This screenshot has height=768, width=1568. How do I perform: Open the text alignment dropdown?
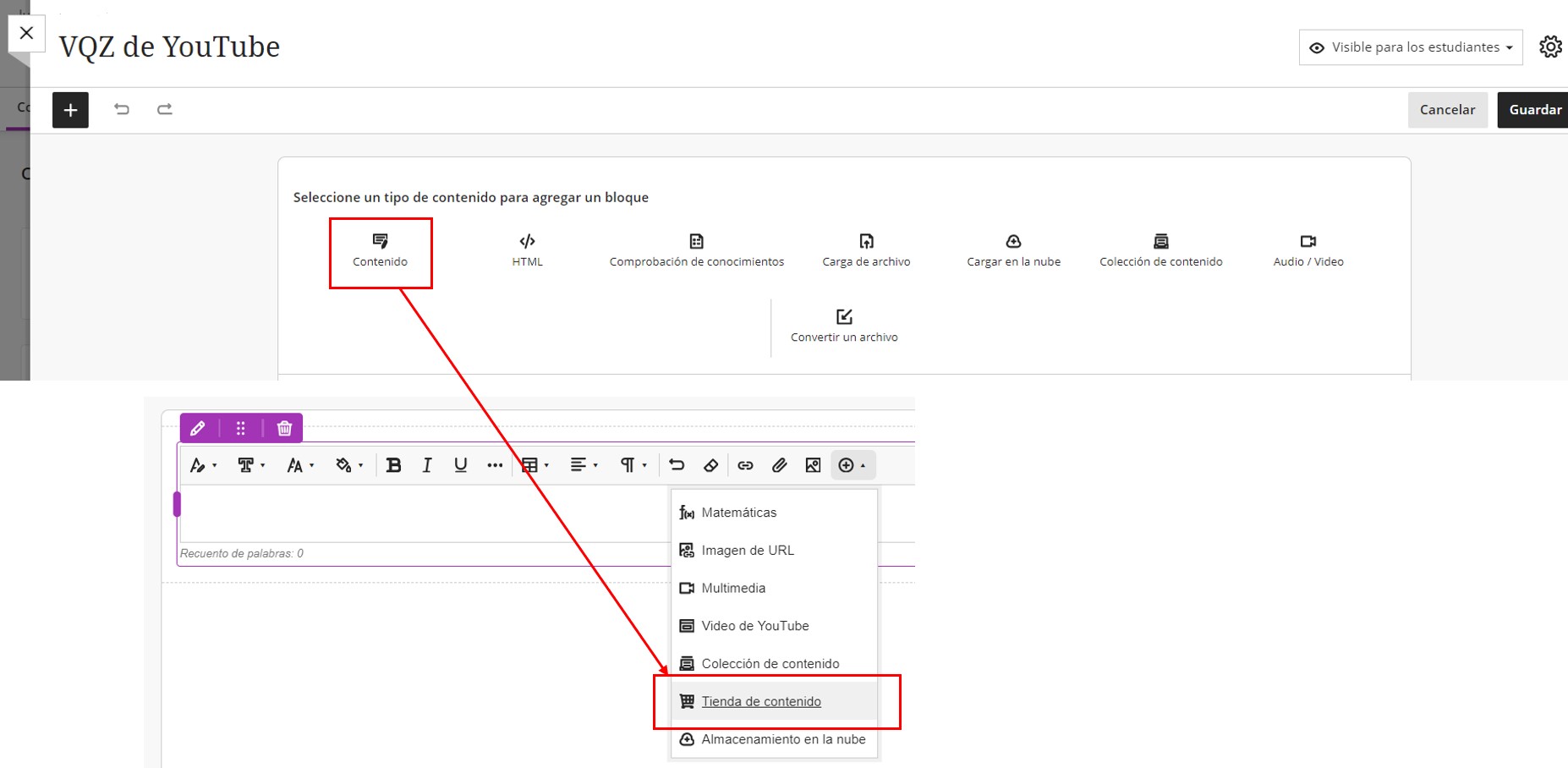point(584,465)
